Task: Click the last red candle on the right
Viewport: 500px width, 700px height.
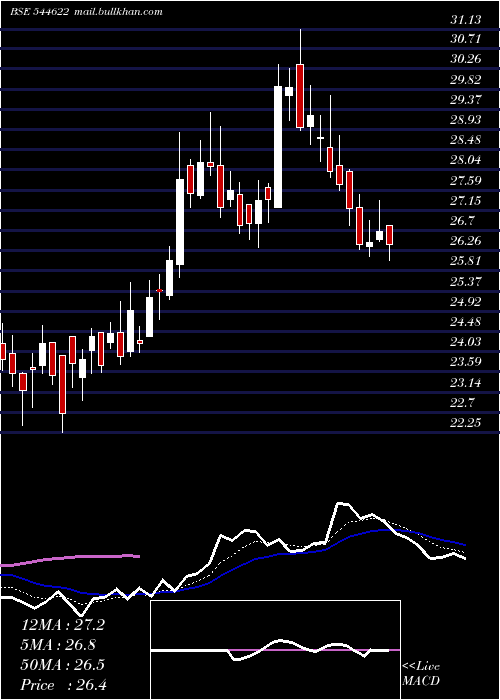Action: click(389, 235)
